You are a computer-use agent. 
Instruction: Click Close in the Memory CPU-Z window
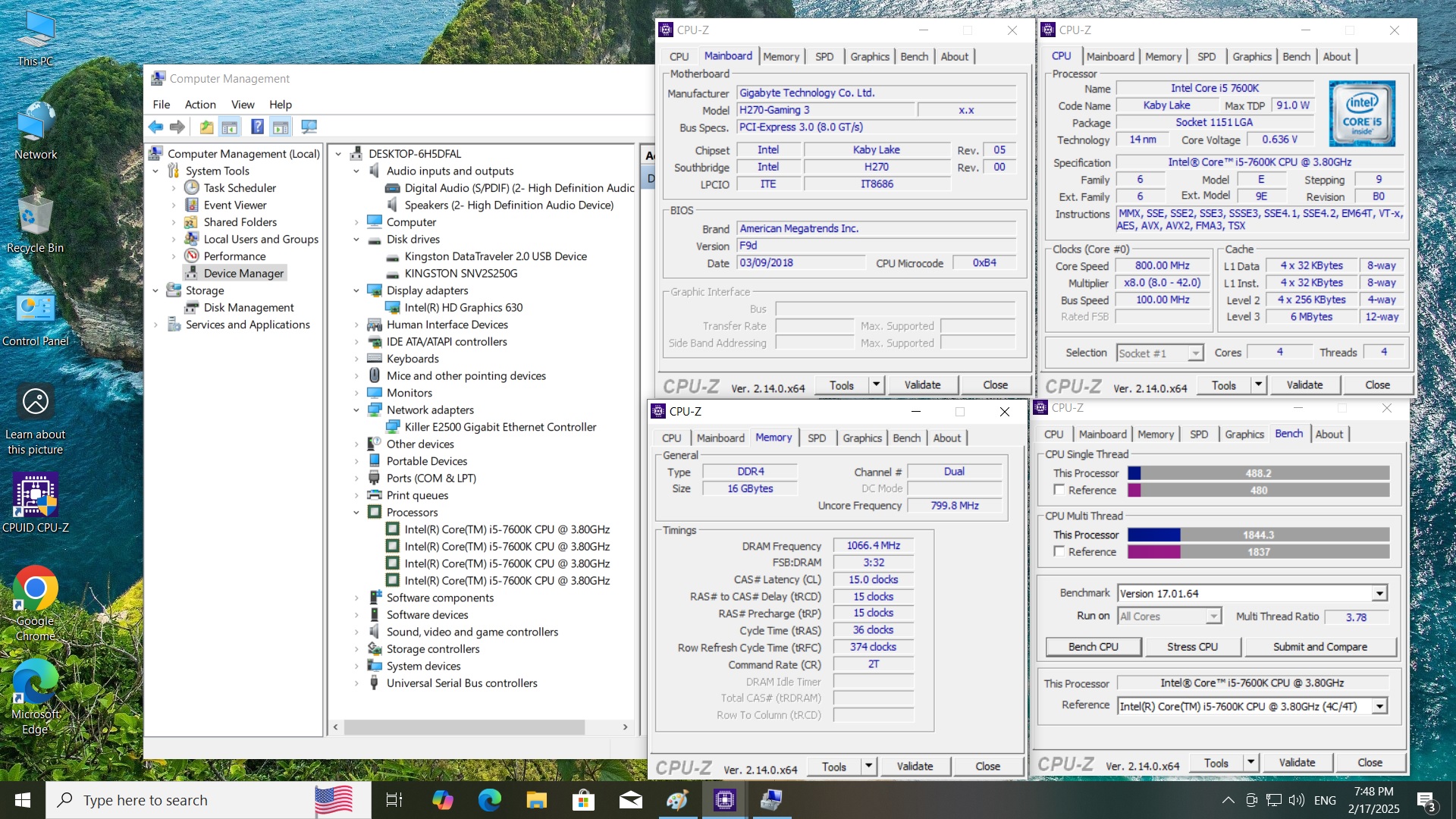(x=987, y=766)
